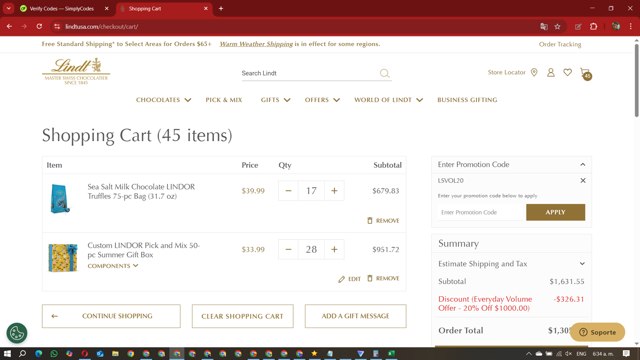Focus the Enter Promotion Code input
The image size is (640, 360).
pyautogui.click(x=480, y=212)
